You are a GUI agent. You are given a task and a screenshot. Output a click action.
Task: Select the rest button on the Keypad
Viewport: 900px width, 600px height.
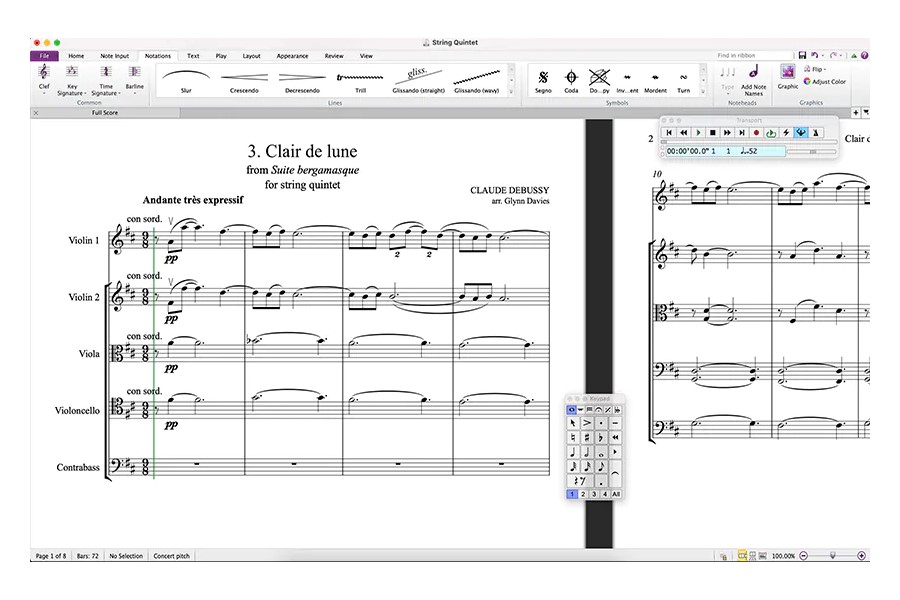pyautogui.click(x=580, y=481)
